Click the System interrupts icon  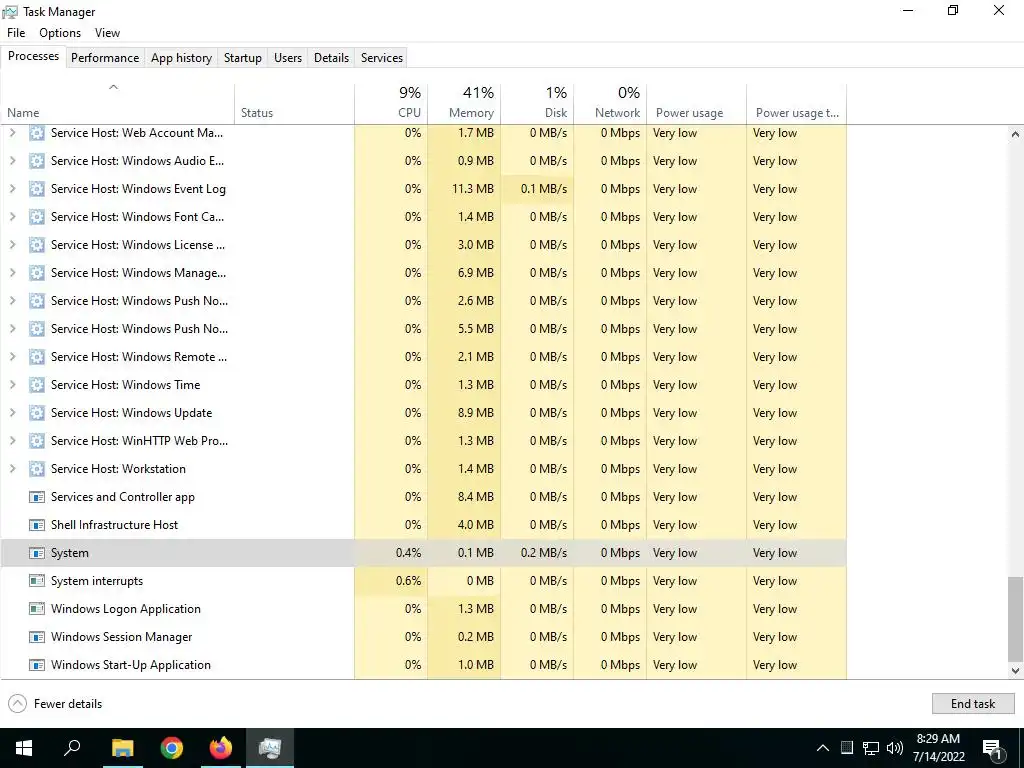(37, 581)
